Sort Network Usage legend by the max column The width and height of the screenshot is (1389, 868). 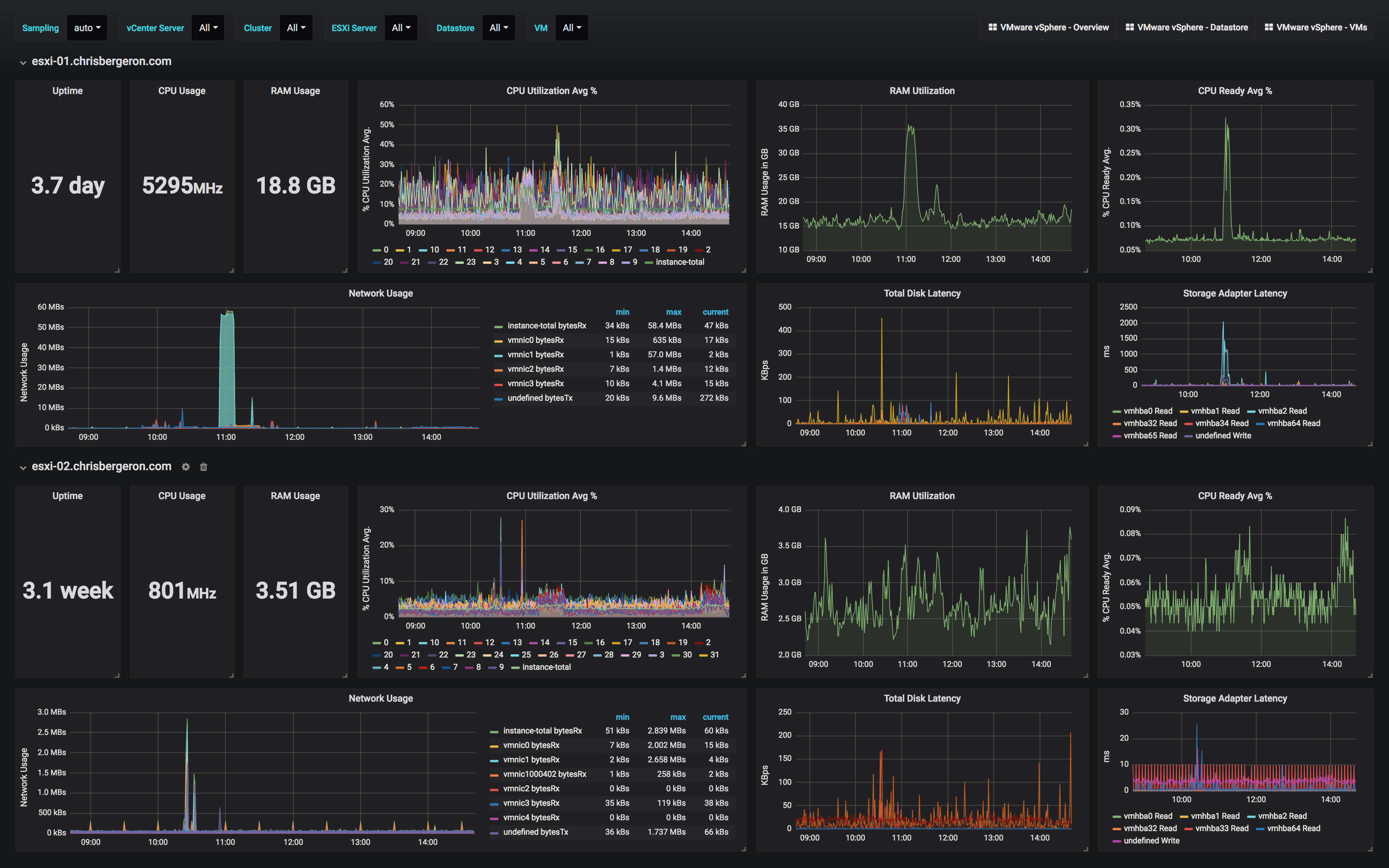pos(673,312)
